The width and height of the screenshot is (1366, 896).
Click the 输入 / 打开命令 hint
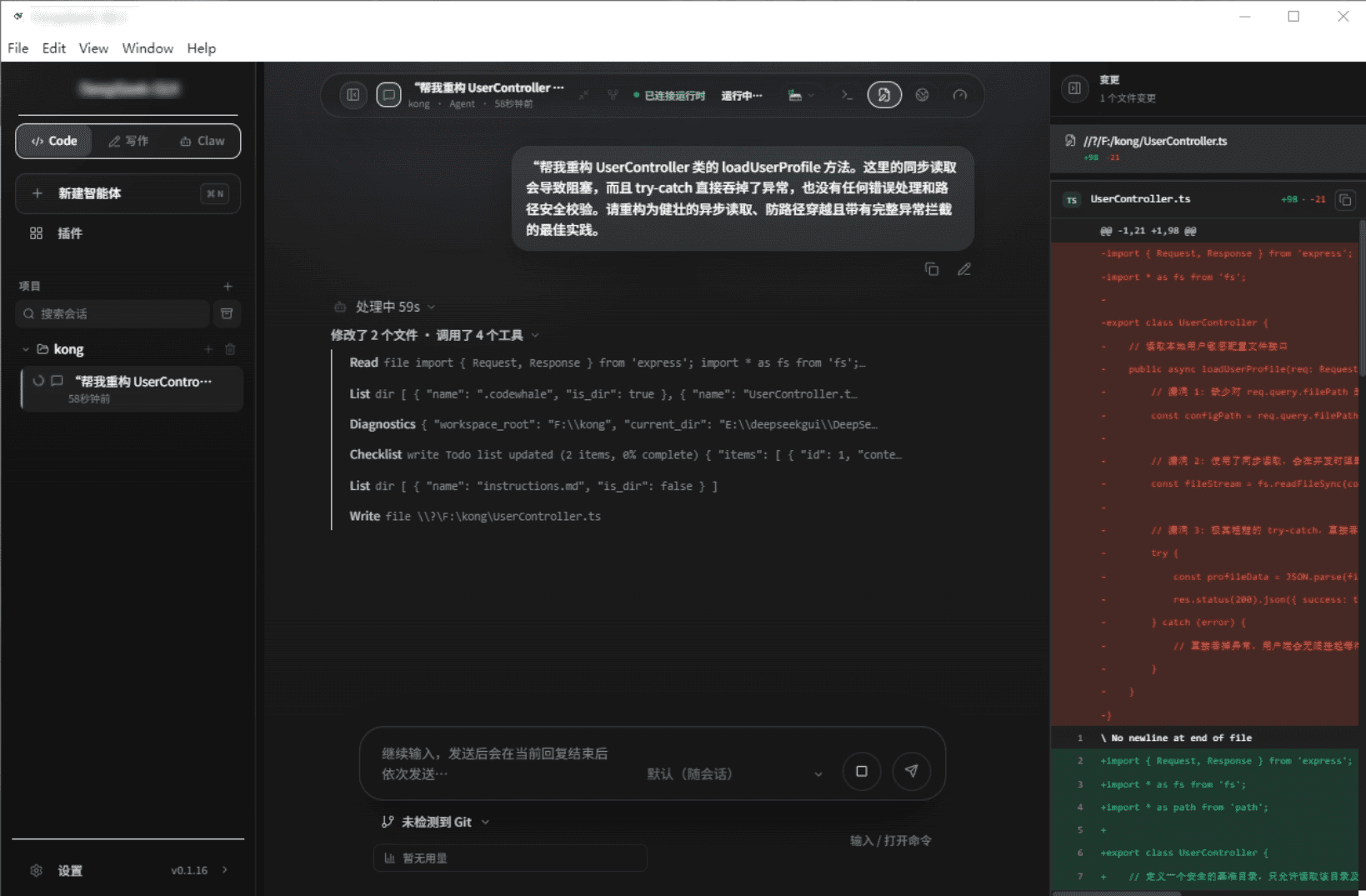(x=891, y=840)
